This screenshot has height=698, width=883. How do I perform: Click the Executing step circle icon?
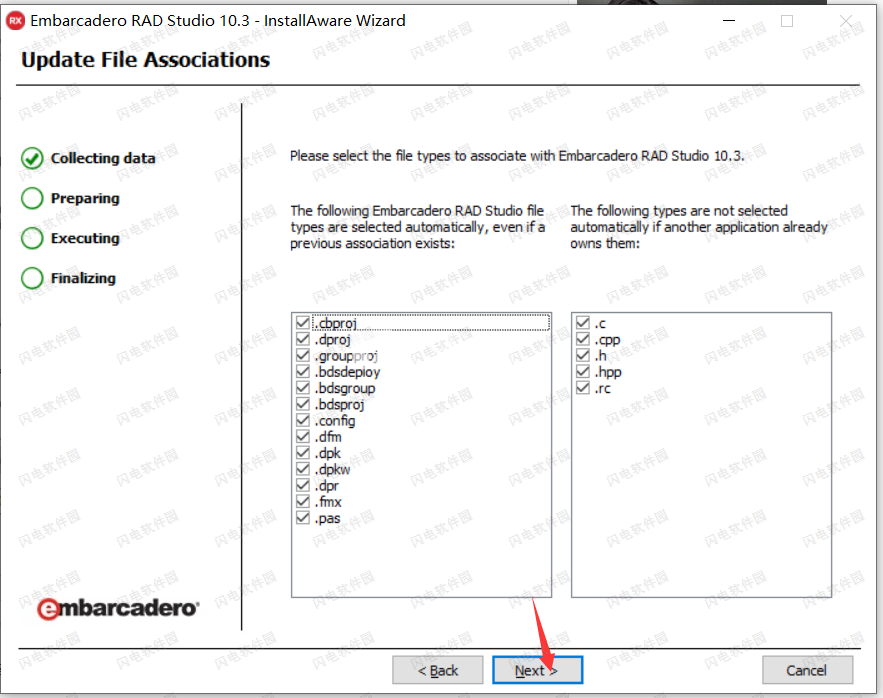click(32, 238)
